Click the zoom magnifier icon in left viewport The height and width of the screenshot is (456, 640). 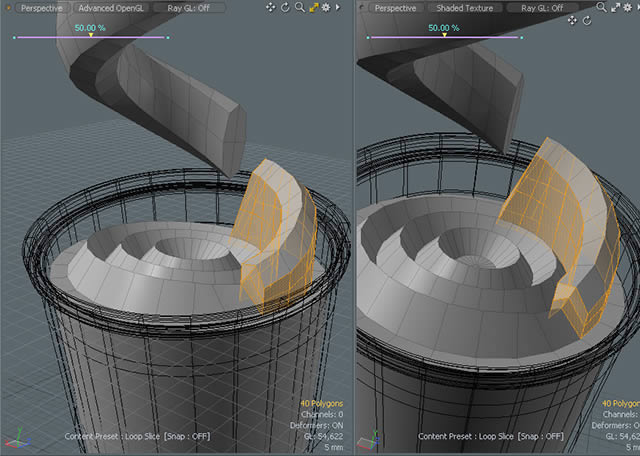(x=299, y=7)
